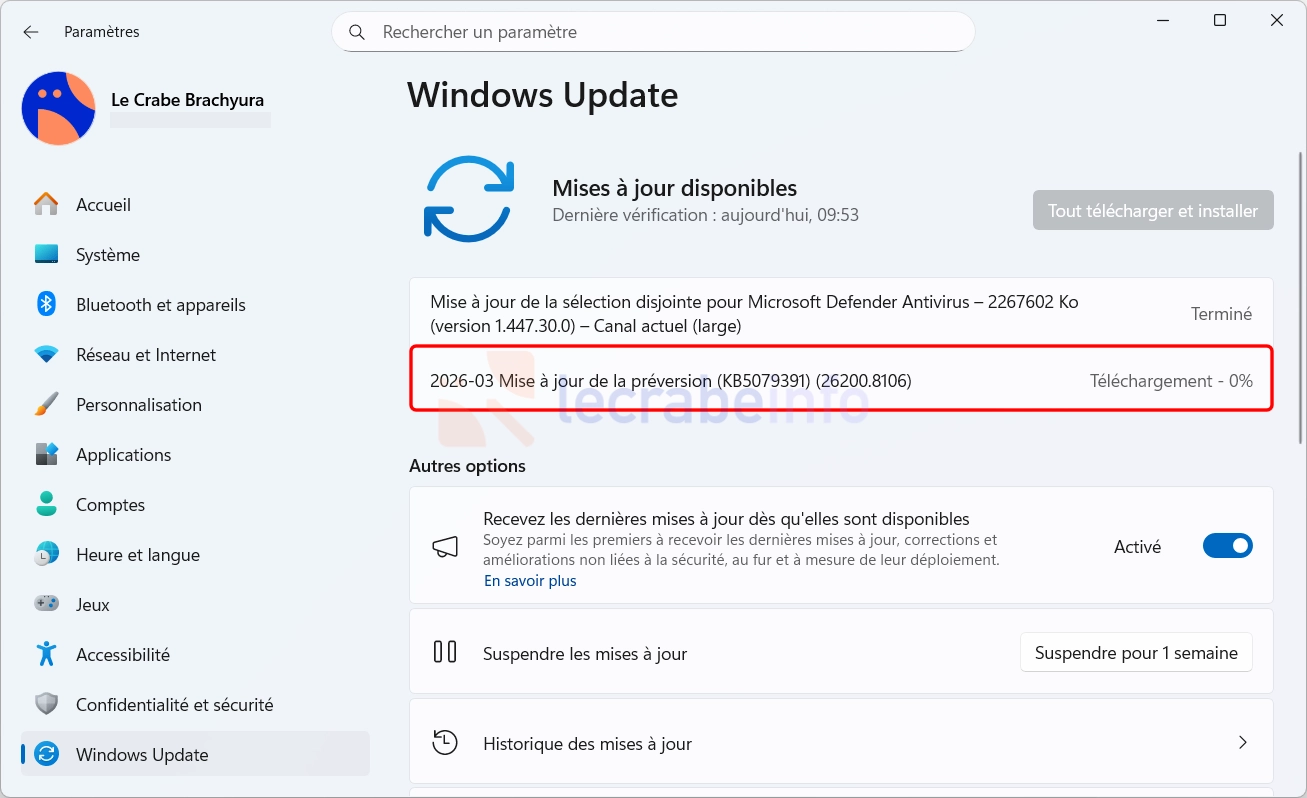Click the search magnifier icon
This screenshot has height=798, width=1307.
click(x=357, y=32)
